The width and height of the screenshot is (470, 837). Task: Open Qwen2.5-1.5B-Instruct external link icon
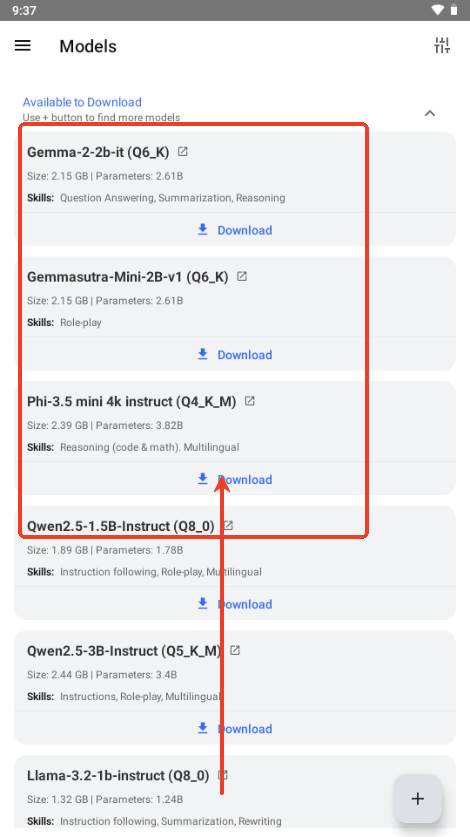point(228,525)
